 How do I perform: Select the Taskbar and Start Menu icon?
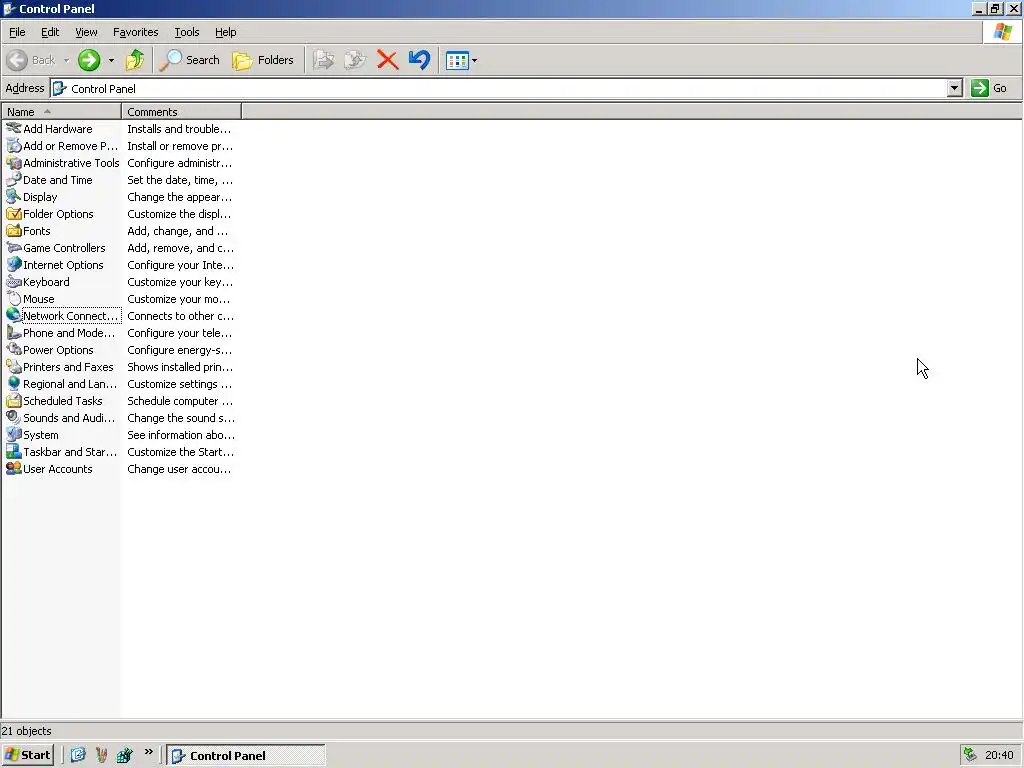click(14, 451)
